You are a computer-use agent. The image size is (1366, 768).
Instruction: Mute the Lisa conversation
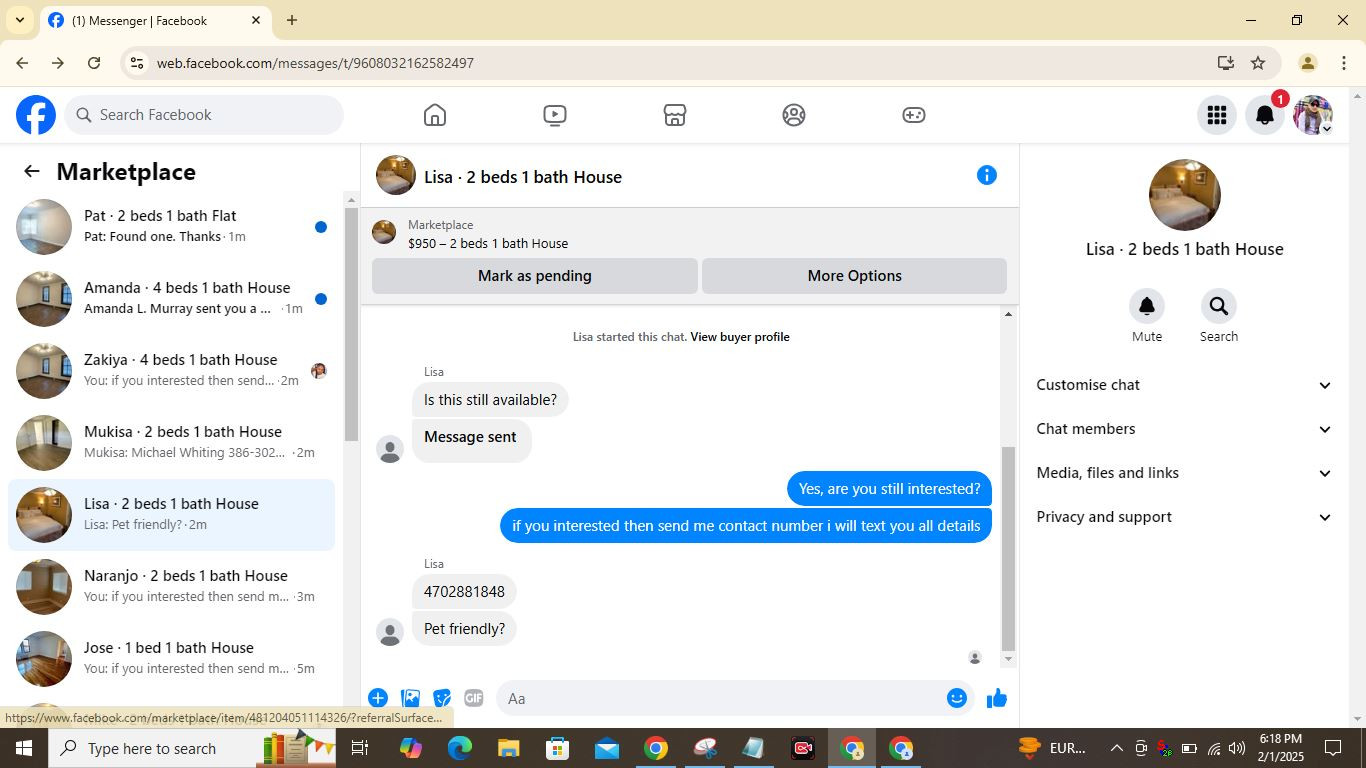1147,306
